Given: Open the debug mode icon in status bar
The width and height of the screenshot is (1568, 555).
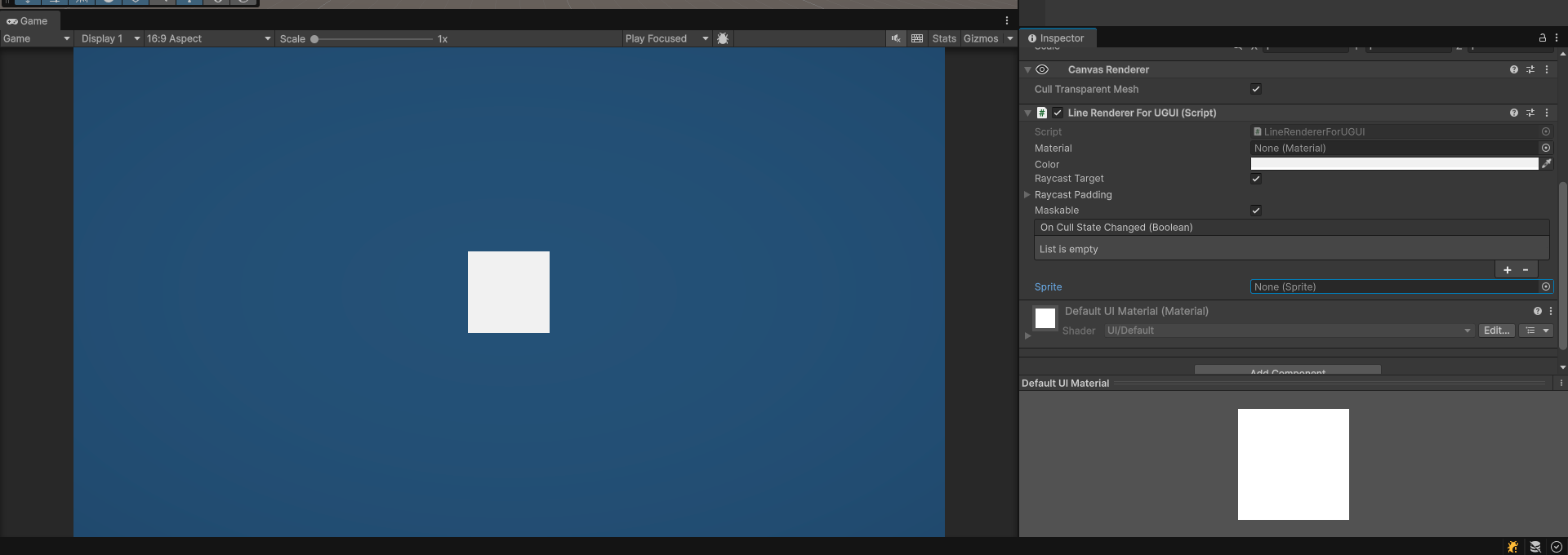Looking at the screenshot, I should tap(1513, 547).
